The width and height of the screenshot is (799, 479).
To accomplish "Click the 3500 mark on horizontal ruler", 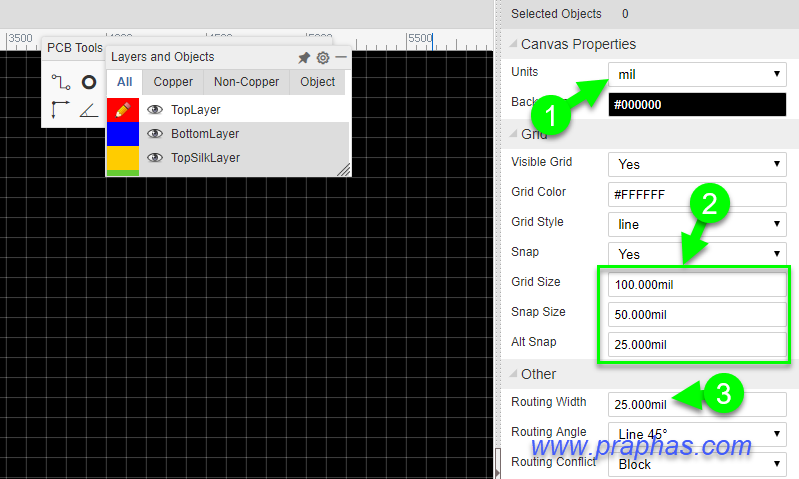I will pyautogui.click(x=20, y=39).
